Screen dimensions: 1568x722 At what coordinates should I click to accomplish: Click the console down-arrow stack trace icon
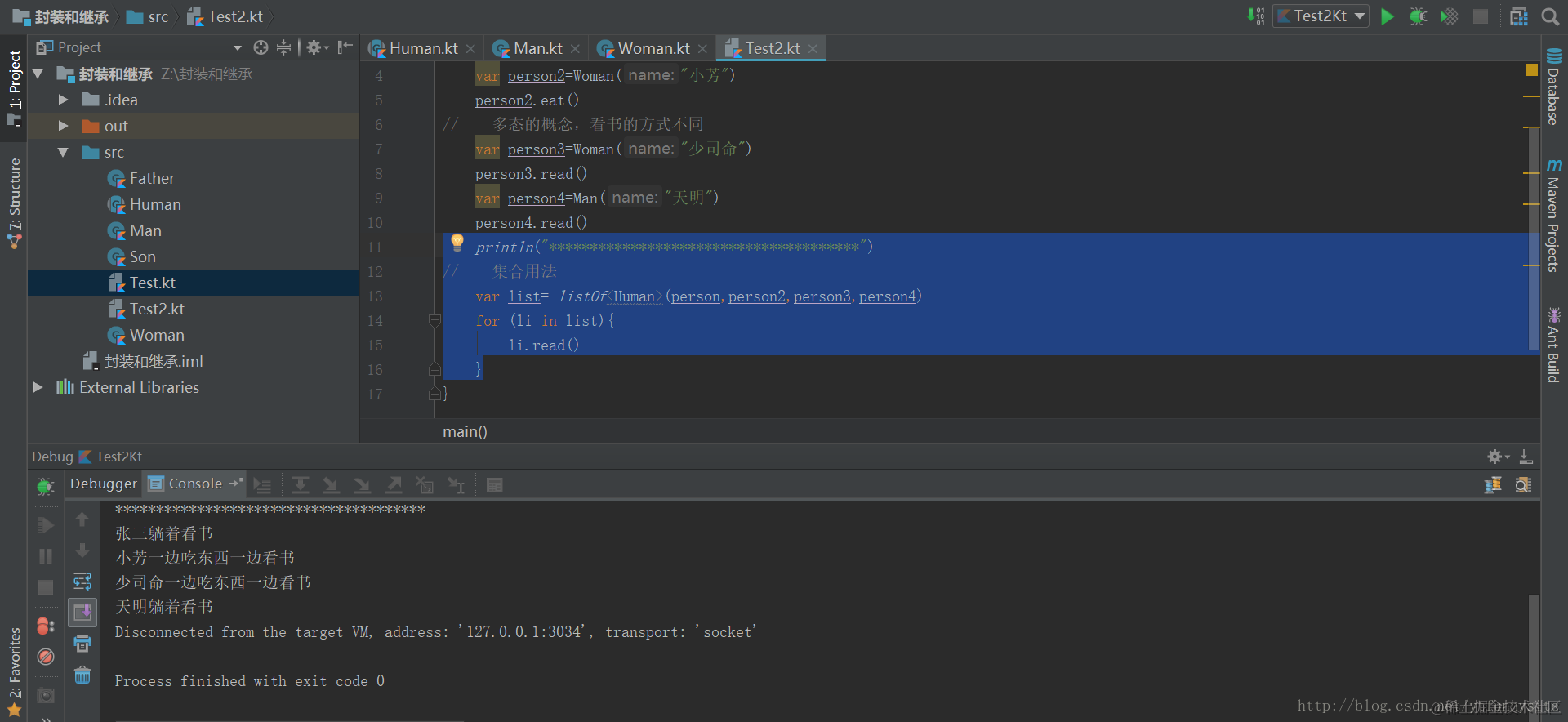[82, 550]
